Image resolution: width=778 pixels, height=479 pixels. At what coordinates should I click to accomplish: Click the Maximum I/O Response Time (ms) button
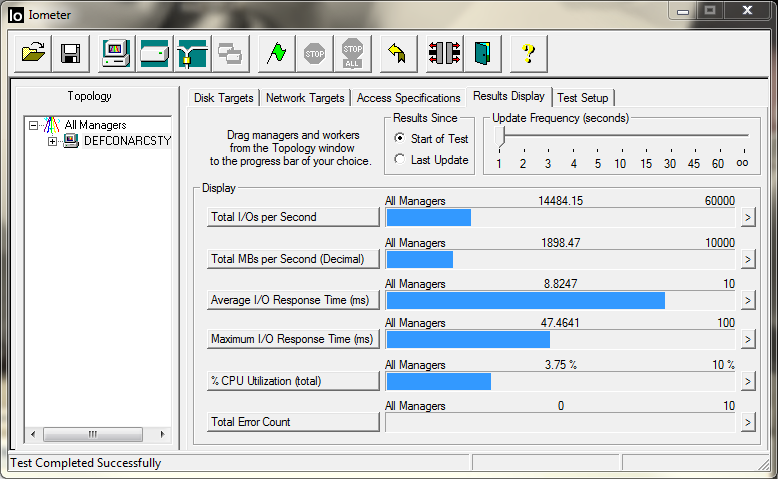[293, 340]
